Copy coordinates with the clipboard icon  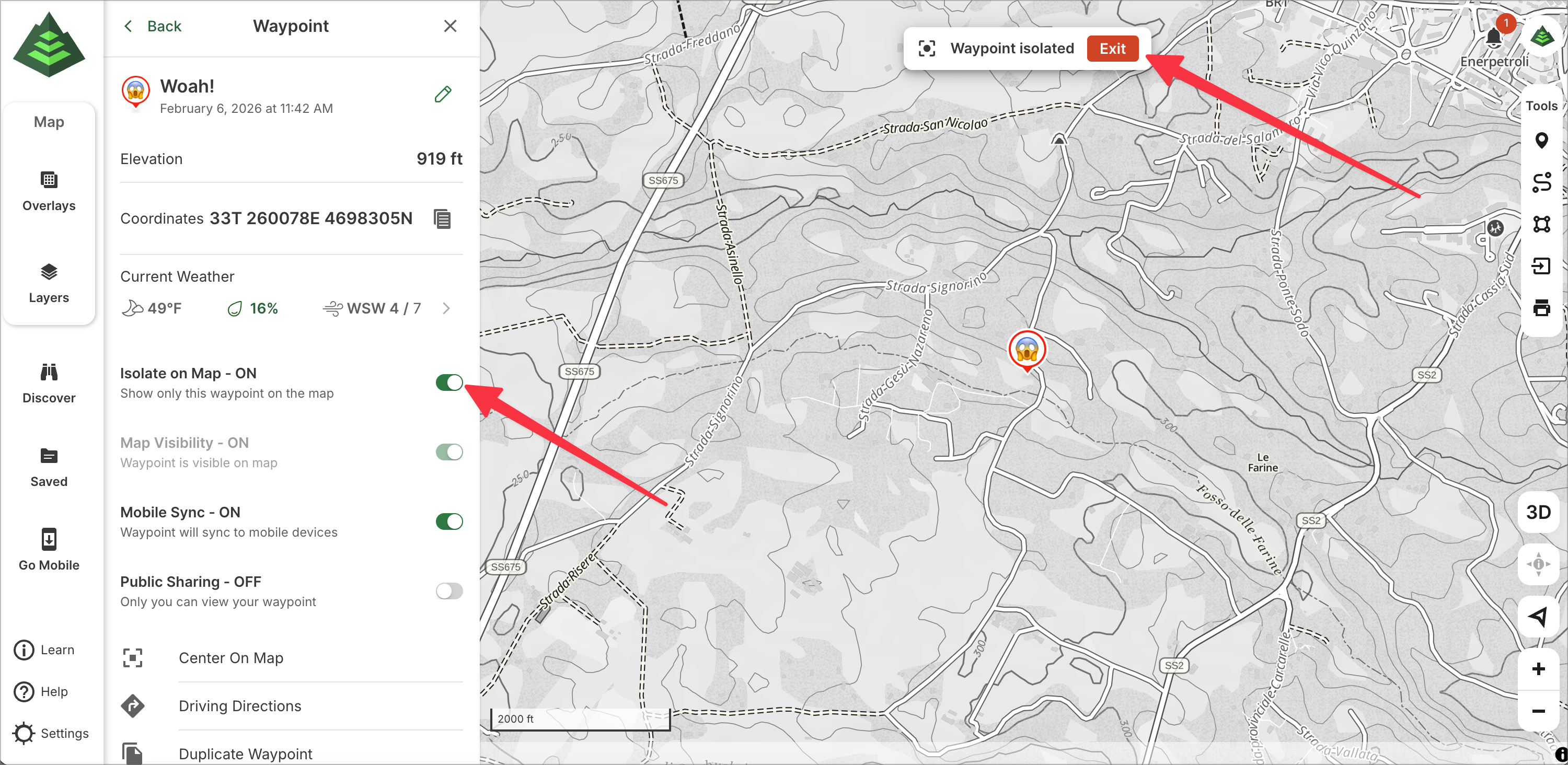pyautogui.click(x=442, y=218)
